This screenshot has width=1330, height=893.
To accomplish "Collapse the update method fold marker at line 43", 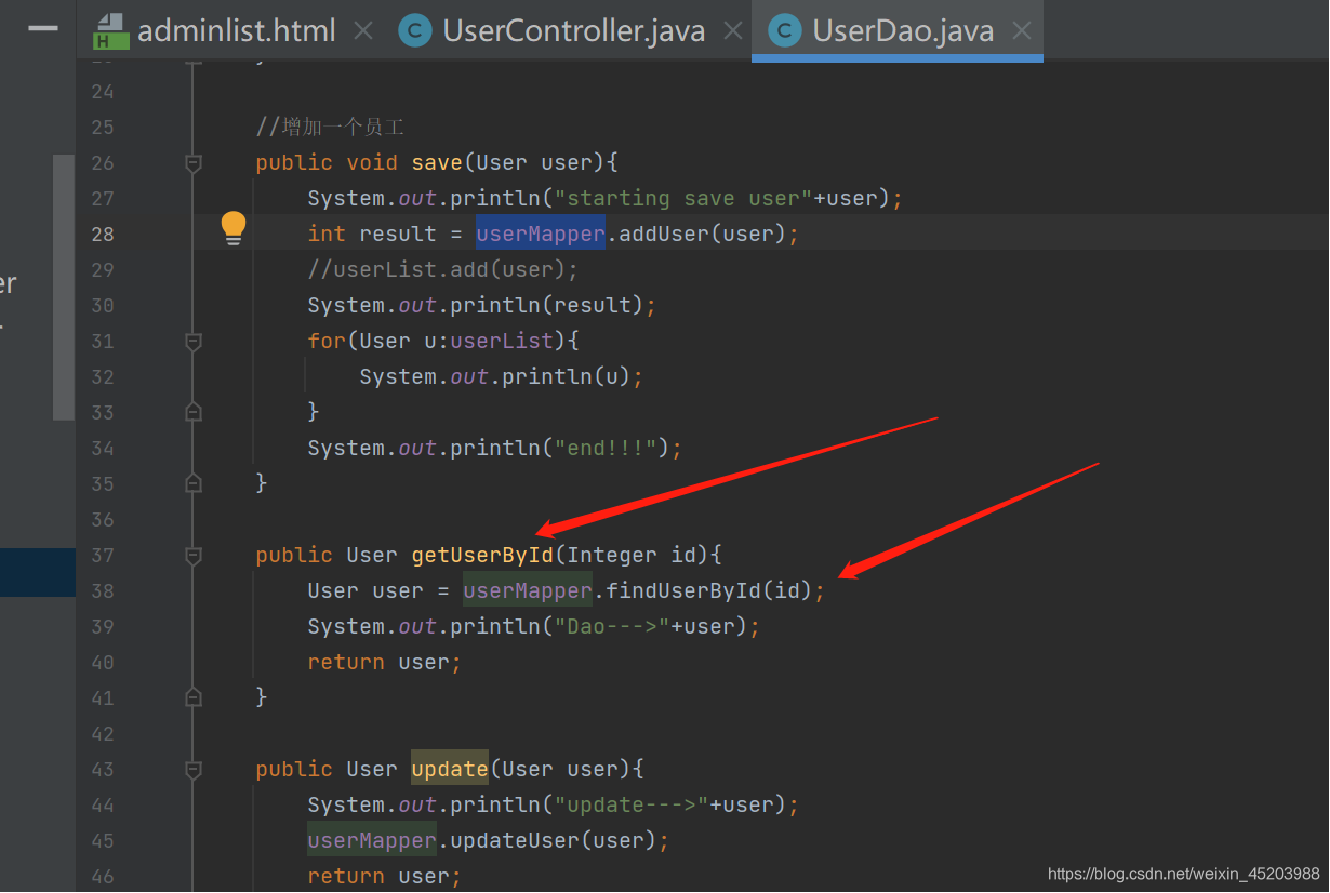I will coord(194,769).
